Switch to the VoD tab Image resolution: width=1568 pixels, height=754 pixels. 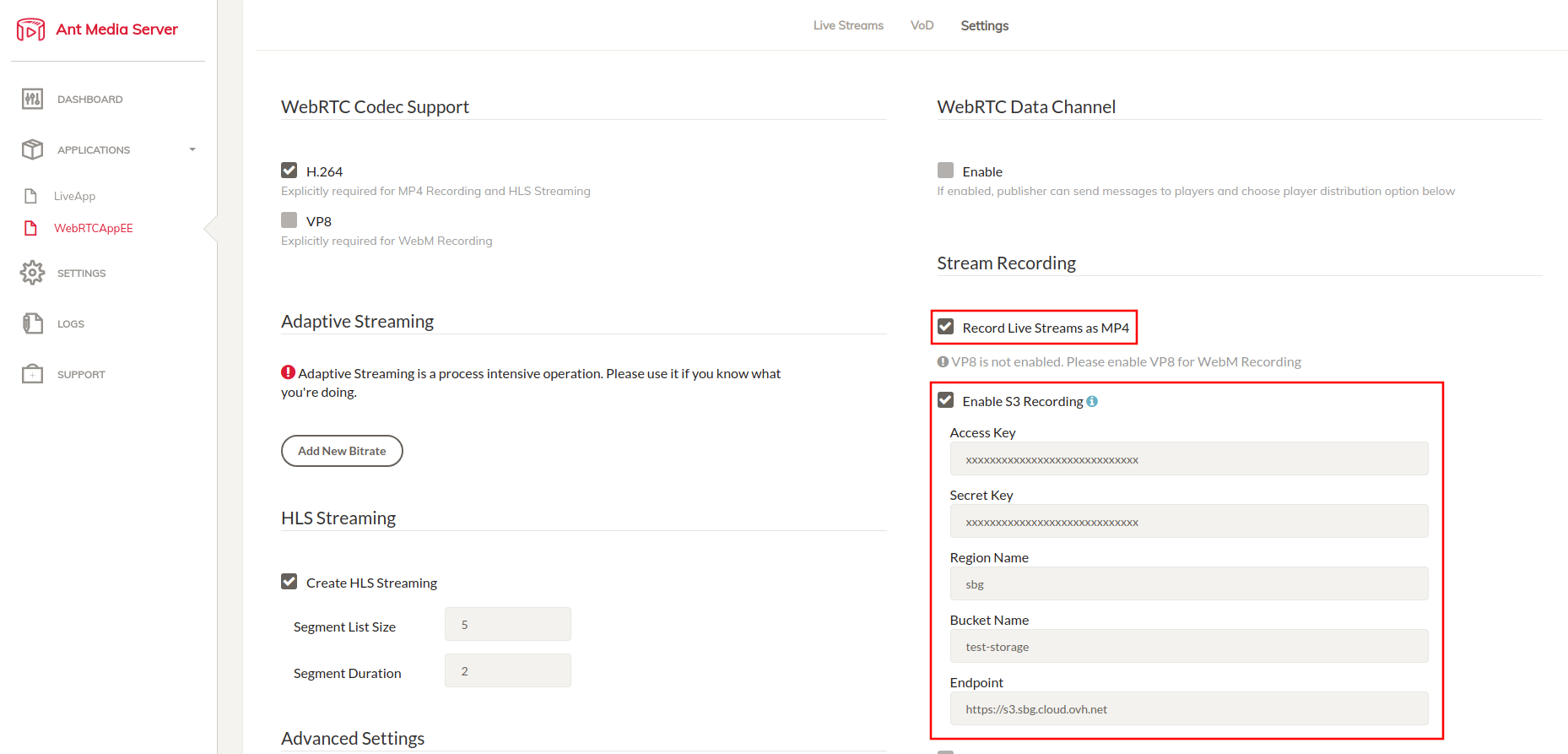pos(922,25)
